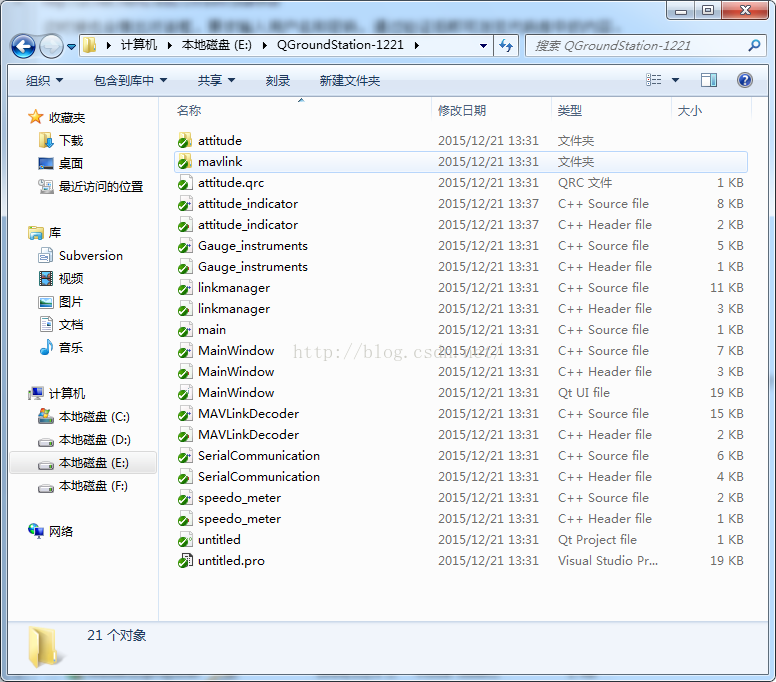Click 新建文件夹 button
Image resolution: width=776 pixels, height=682 pixels.
click(350, 80)
